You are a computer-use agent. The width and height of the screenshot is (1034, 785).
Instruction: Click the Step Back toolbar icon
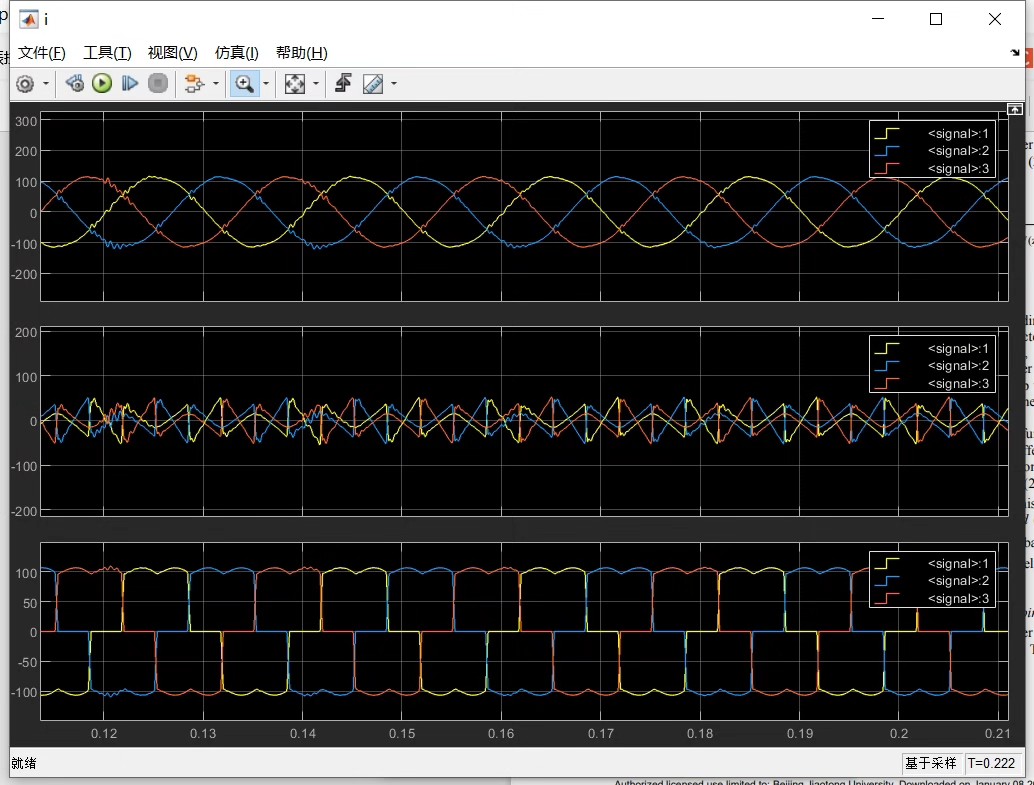75,84
